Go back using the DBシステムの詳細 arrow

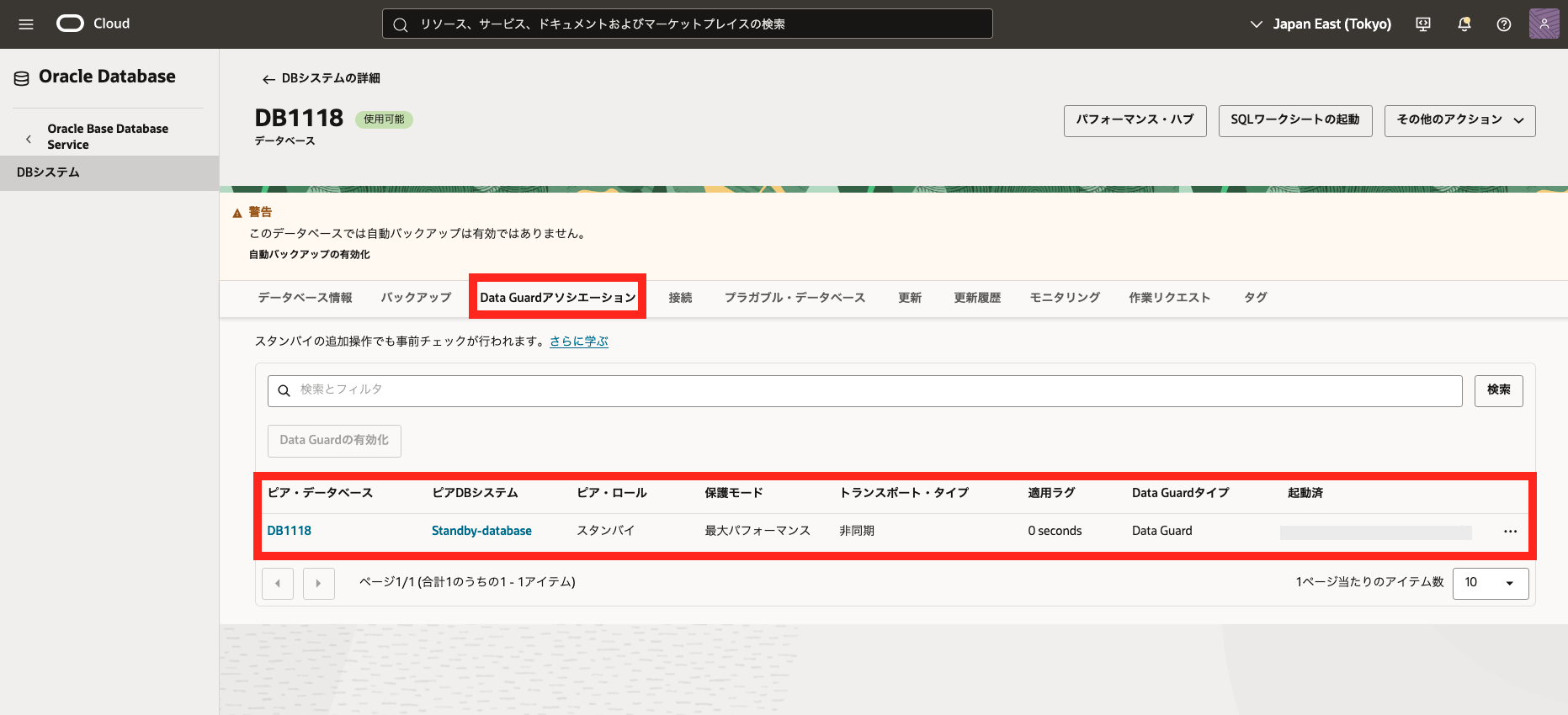coord(268,79)
